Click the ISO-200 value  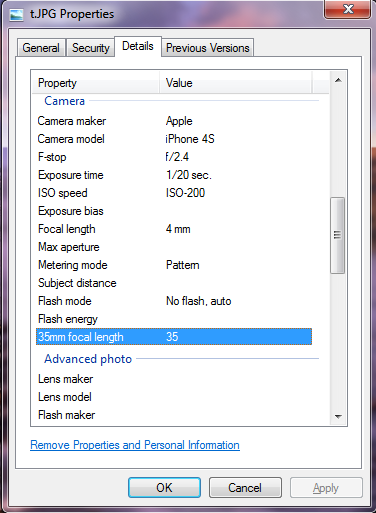point(185,193)
